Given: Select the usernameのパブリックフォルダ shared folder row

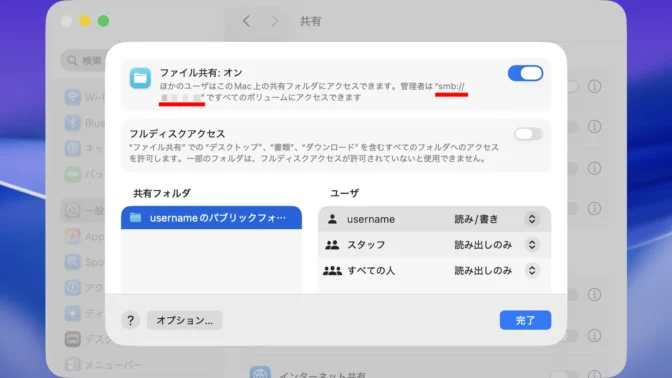Looking at the screenshot, I should 211,218.
